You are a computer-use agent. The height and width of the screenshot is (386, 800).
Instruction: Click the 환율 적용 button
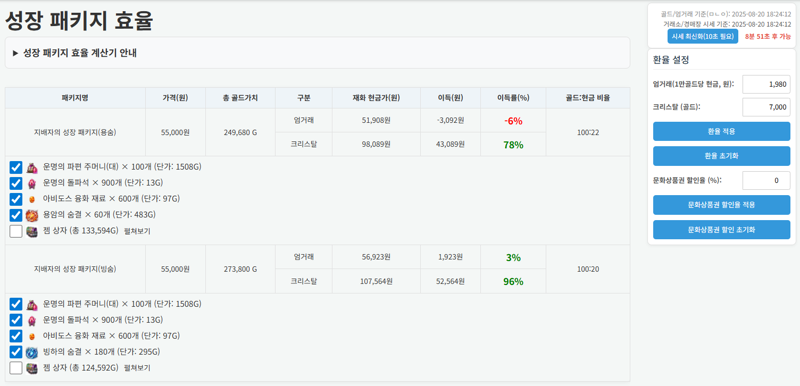[x=721, y=132]
